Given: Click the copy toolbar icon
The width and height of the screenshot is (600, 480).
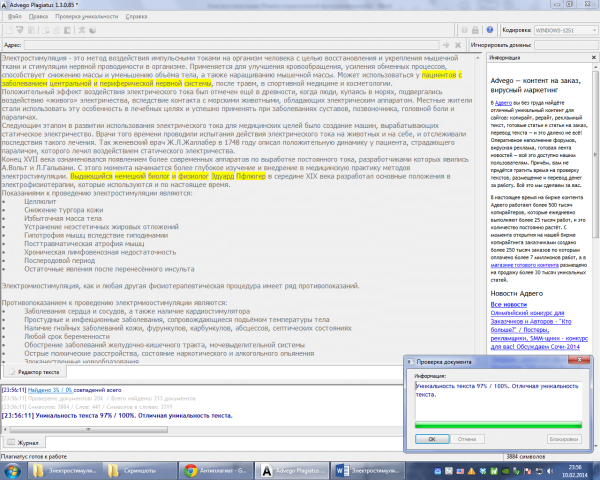Looking at the screenshot, I should (x=56, y=30).
